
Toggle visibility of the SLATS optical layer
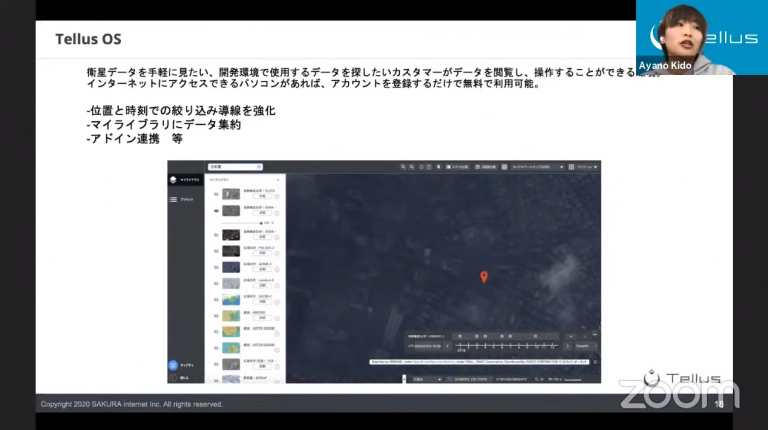click(216, 194)
